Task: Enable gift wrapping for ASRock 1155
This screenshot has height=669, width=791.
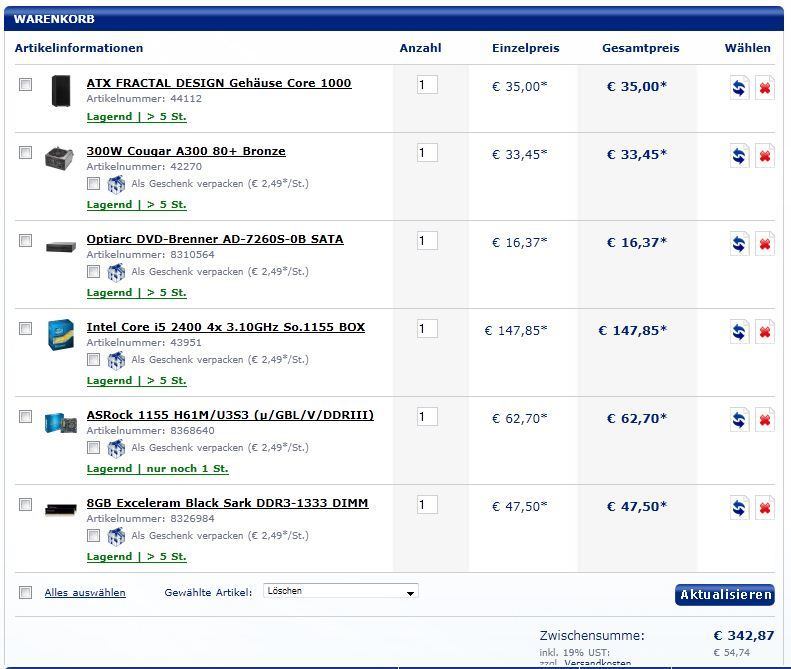Action: (x=93, y=448)
